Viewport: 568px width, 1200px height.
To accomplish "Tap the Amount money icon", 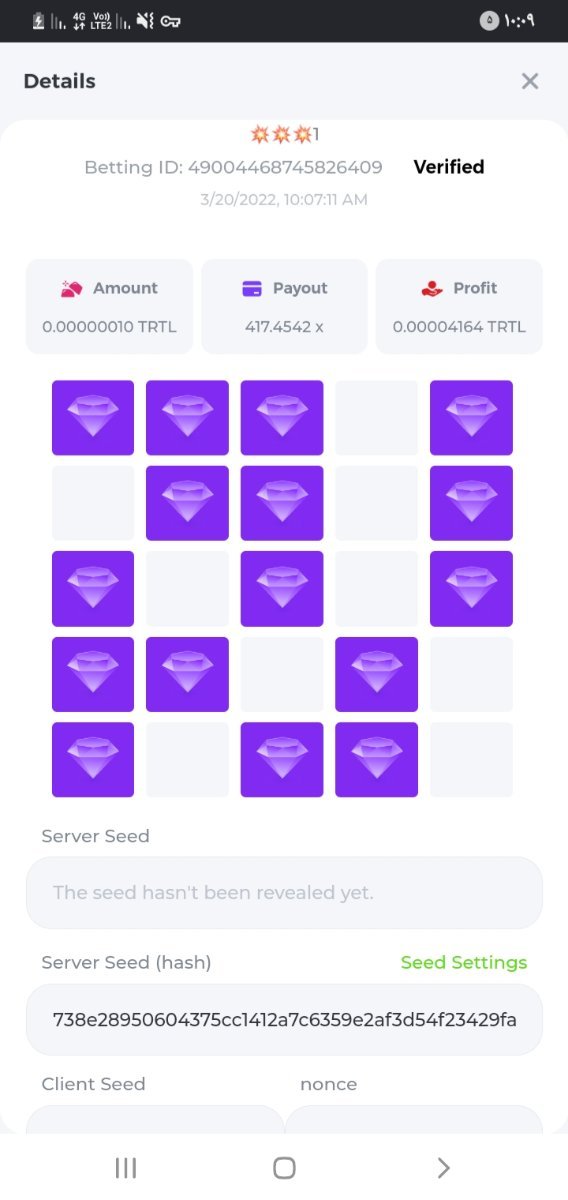I will click(x=72, y=288).
